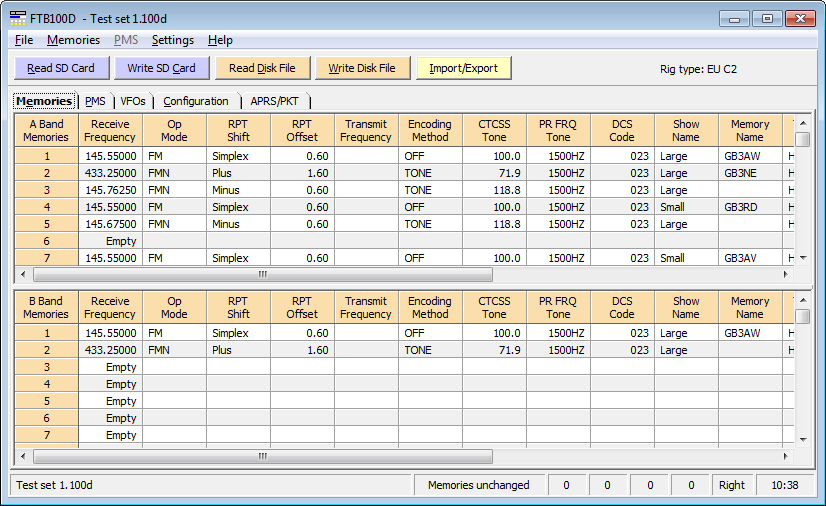
Task: Switch to the APRS/PKT tab
Action: coord(275,101)
